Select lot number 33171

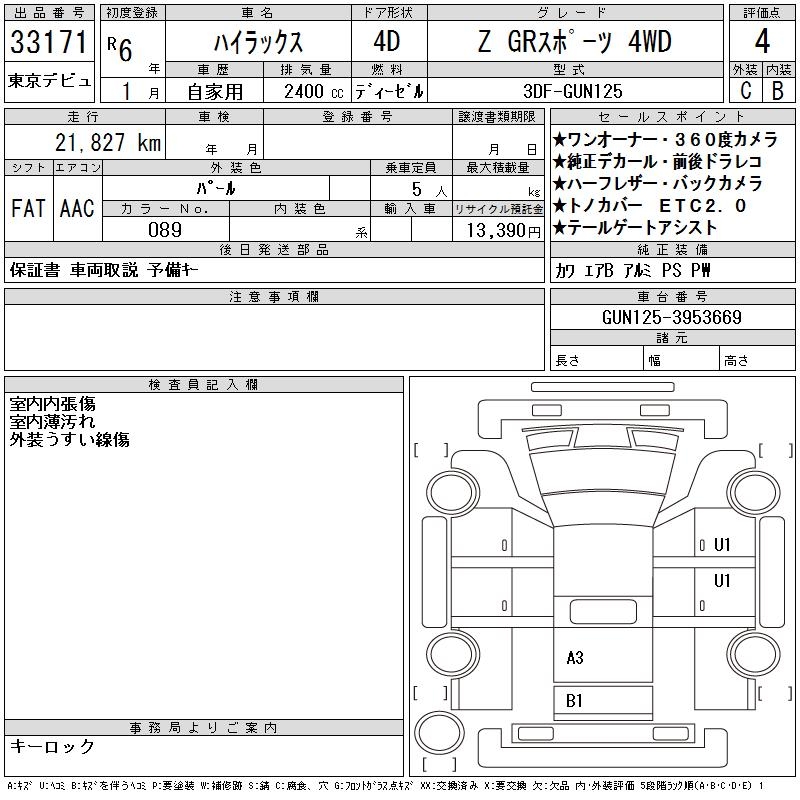click(x=49, y=42)
